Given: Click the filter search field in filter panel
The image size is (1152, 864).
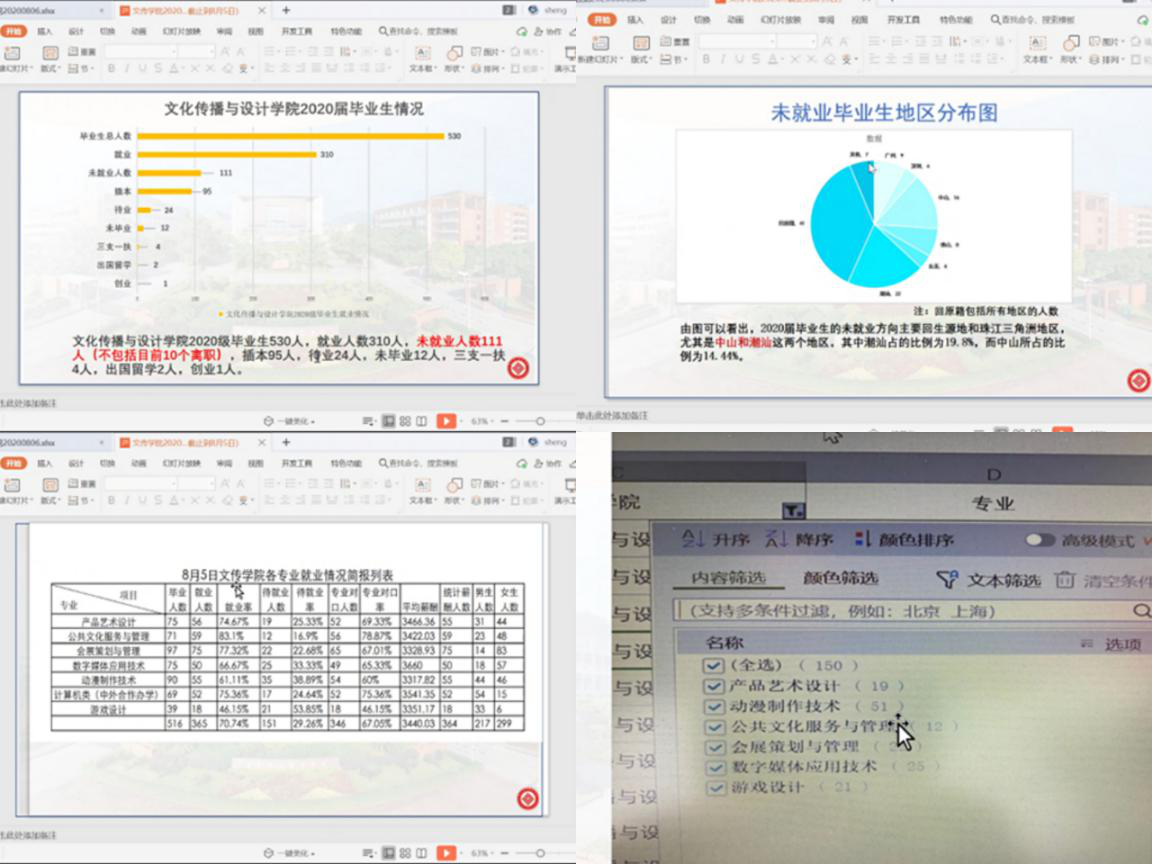Looking at the screenshot, I should tap(913, 611).
